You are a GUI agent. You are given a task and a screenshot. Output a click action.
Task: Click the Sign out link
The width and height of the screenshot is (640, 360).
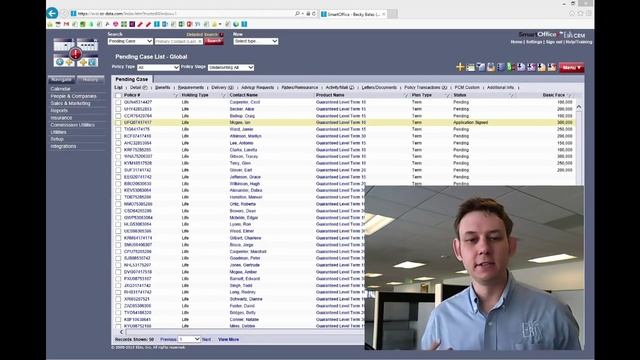(x=554, y=42)
